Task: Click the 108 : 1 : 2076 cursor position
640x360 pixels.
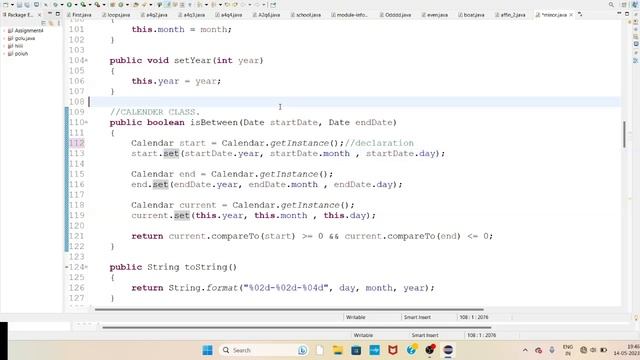Action: [473, 317]
